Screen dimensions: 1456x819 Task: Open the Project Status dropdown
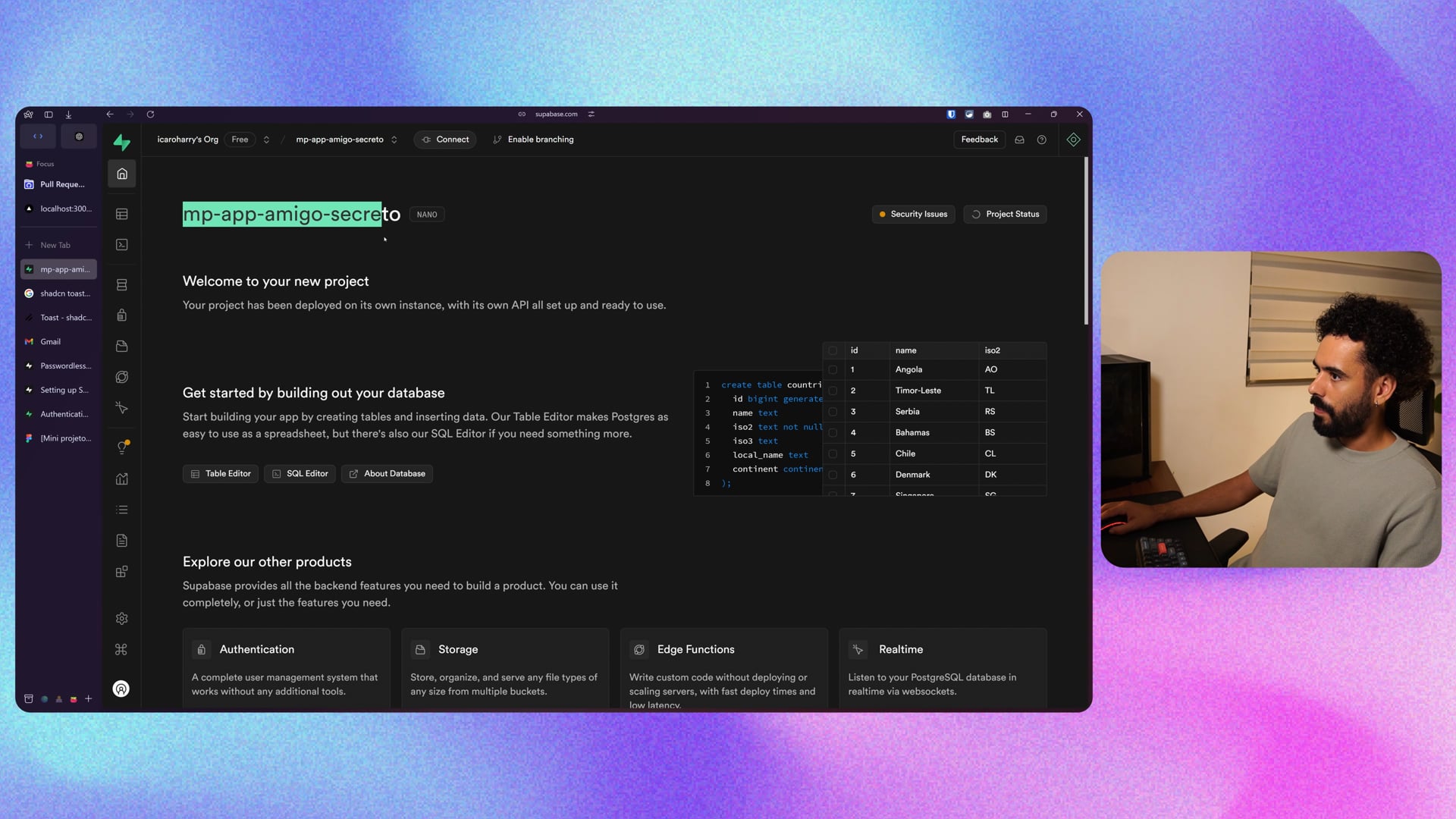(1005, 215)
